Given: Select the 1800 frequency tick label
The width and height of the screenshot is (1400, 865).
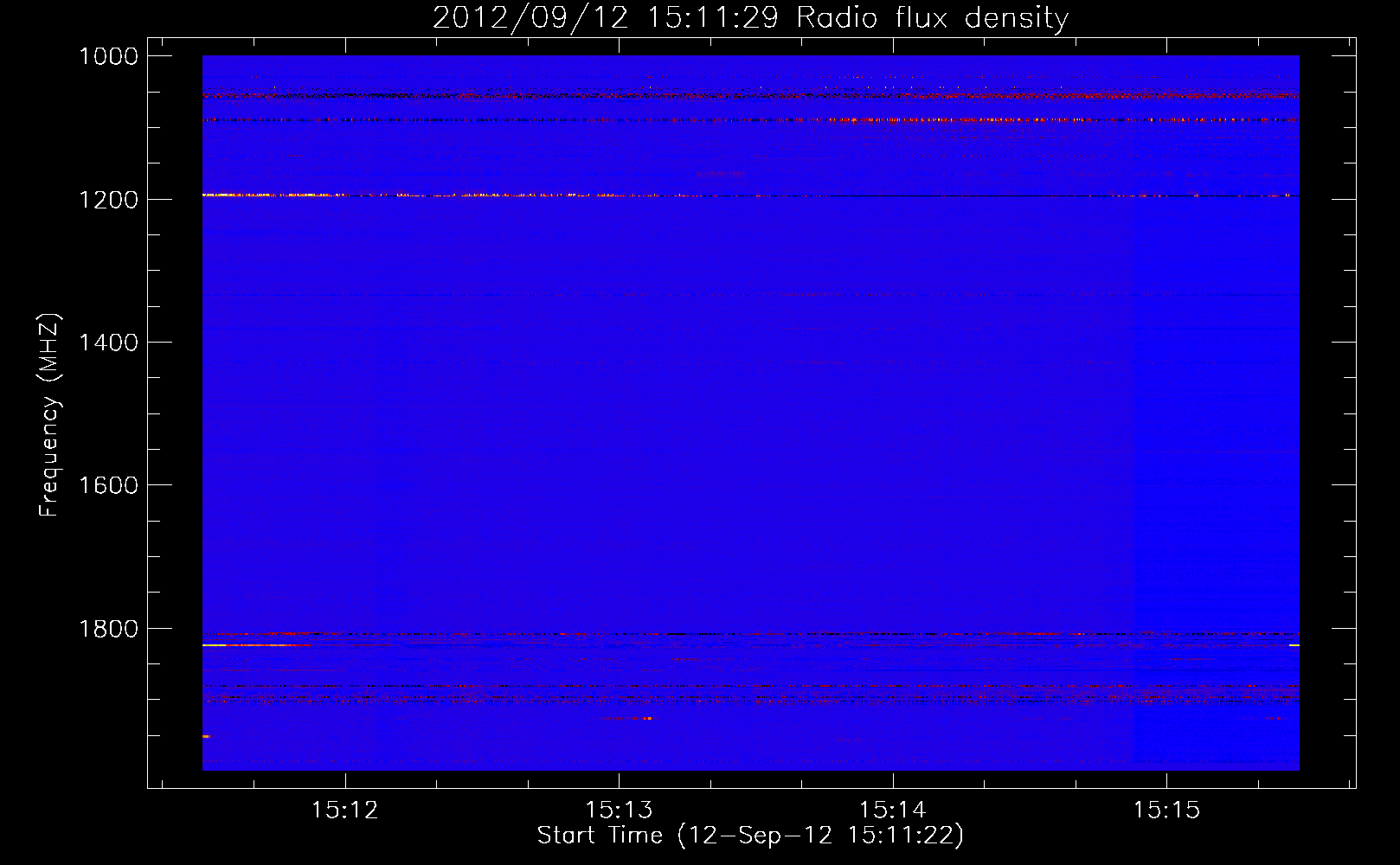Looking at the screenshot, I should point(109,629).
